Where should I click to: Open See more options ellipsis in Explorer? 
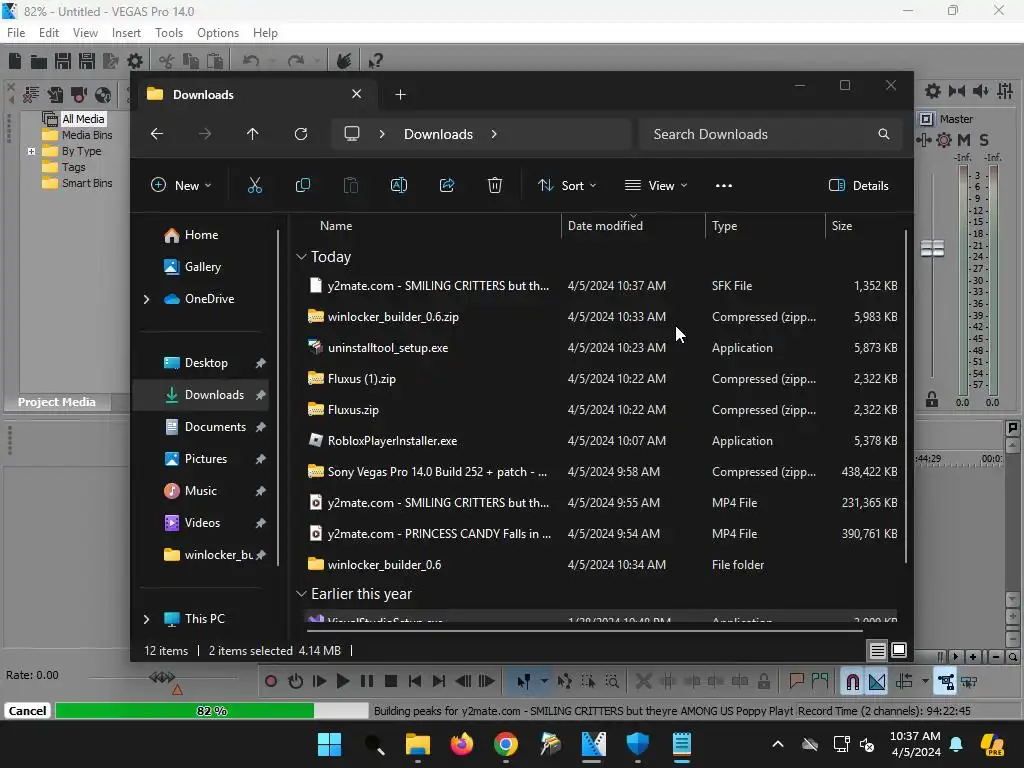click(724, 185)
